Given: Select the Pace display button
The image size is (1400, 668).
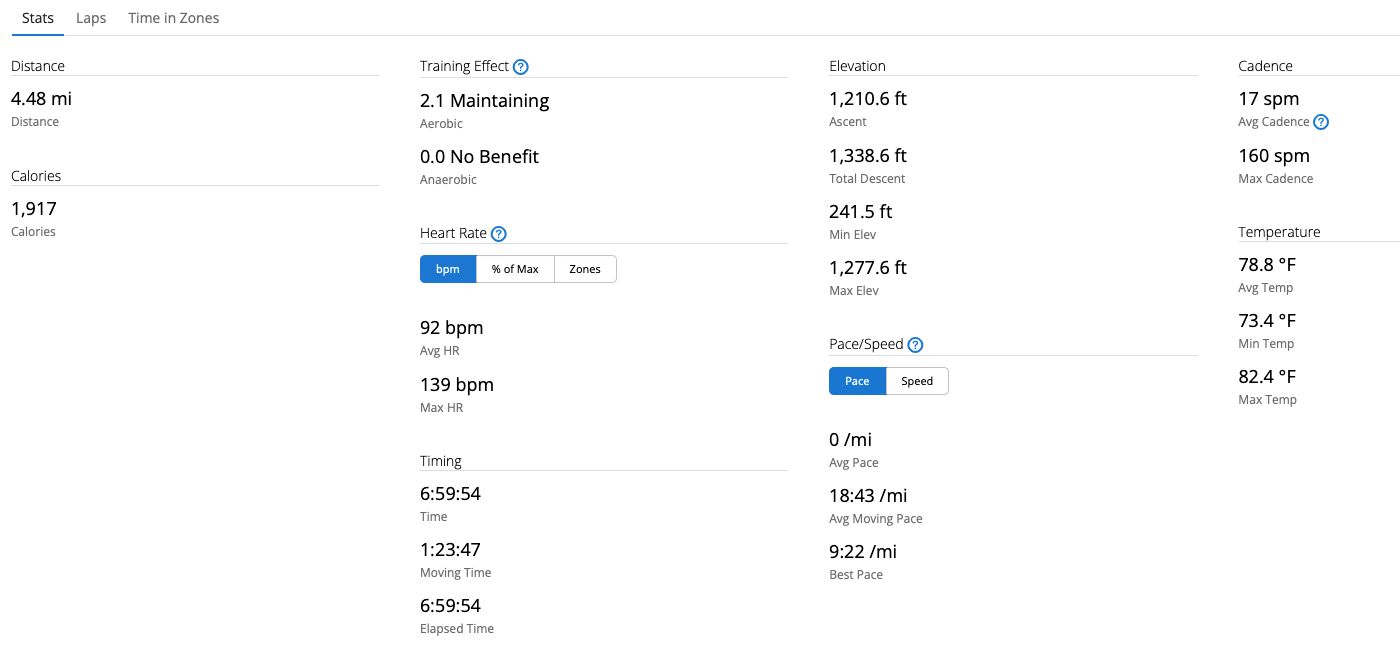Looking at the screenshot, I should pyautogui.click(x=857, y=381).
